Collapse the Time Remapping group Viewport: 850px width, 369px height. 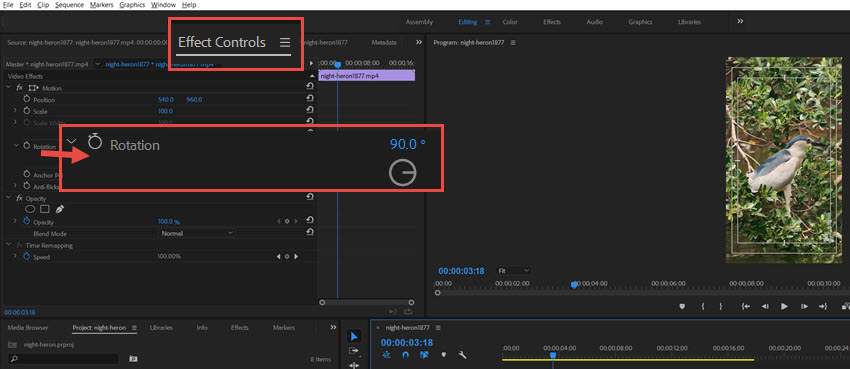pos(9,245)
